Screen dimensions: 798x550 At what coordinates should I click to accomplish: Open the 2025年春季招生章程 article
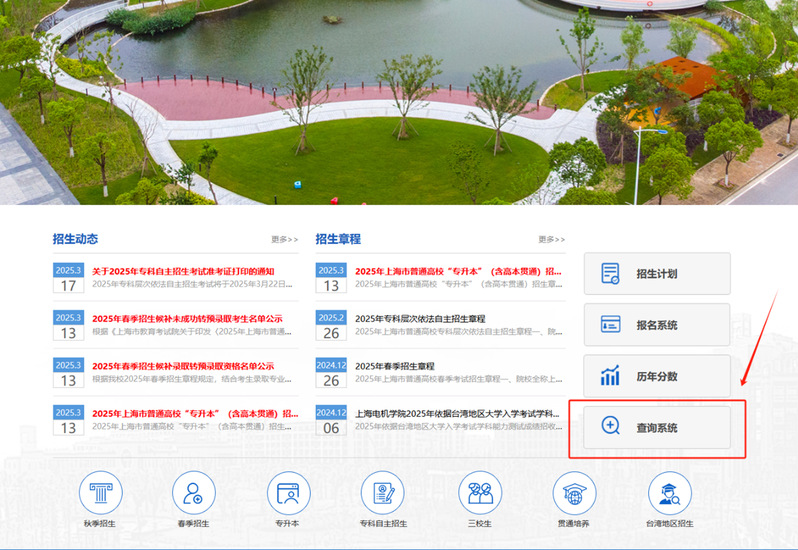tap(395, 366)
